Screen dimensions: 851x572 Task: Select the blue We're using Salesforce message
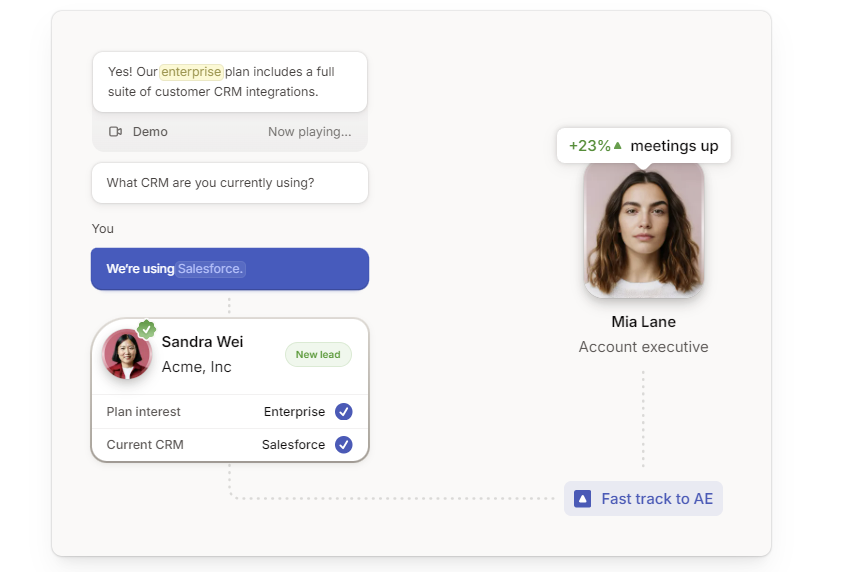point(230,269)
